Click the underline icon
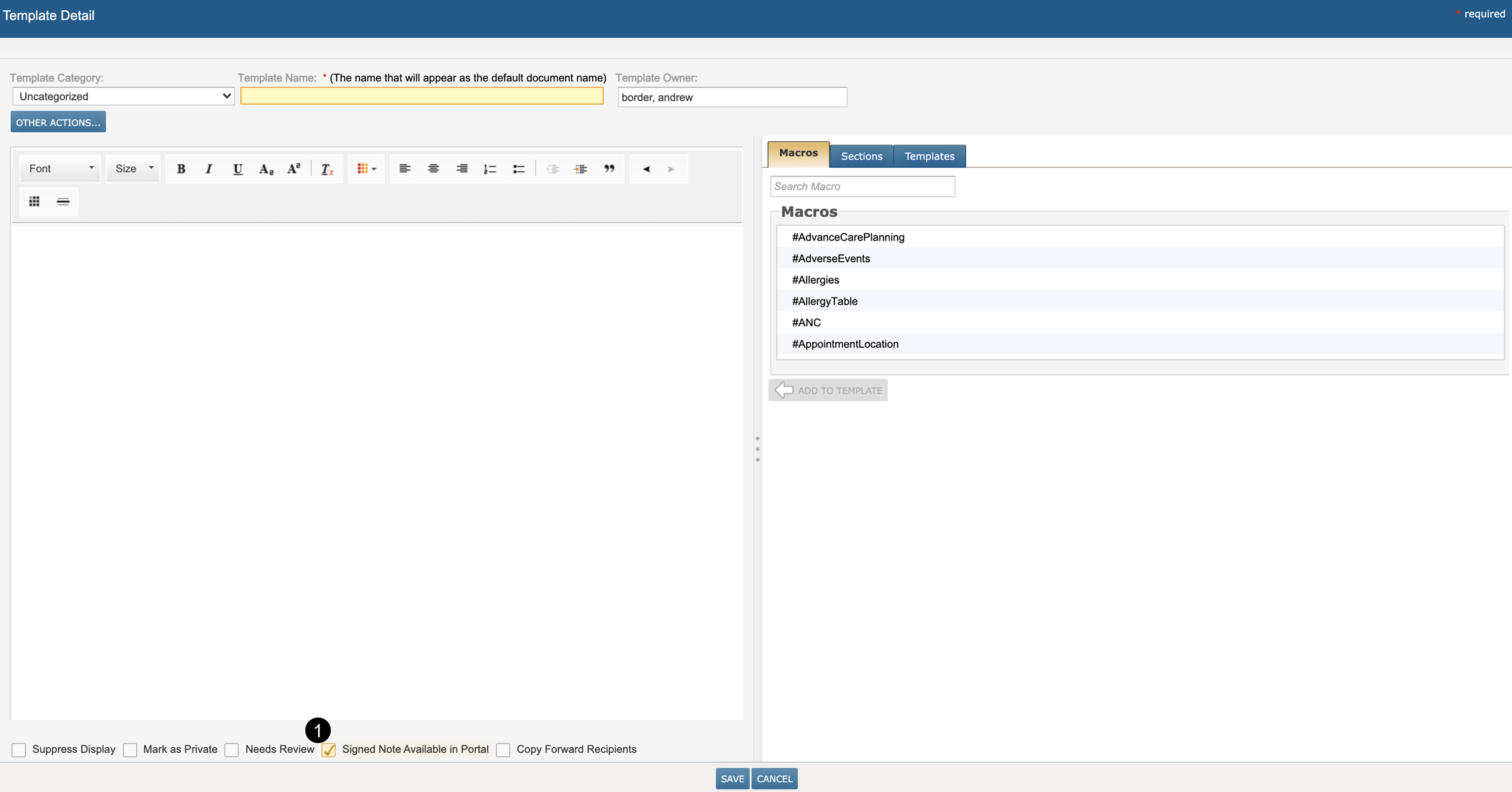The width and height of the screenshot is (1512, 792). coord(237,169)
